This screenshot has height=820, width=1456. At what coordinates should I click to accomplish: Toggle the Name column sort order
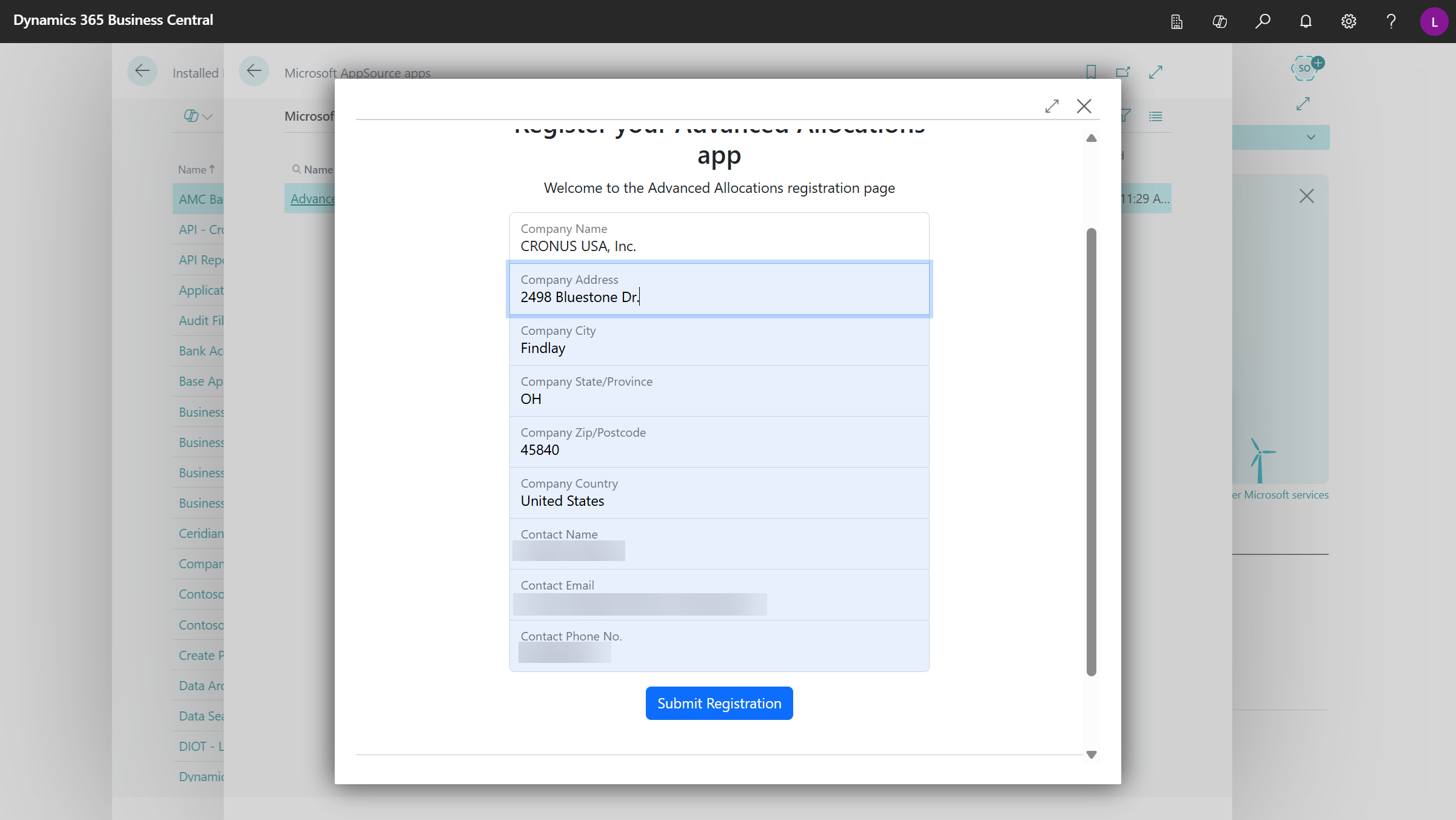pyautogui.click(x=195, y=169)
